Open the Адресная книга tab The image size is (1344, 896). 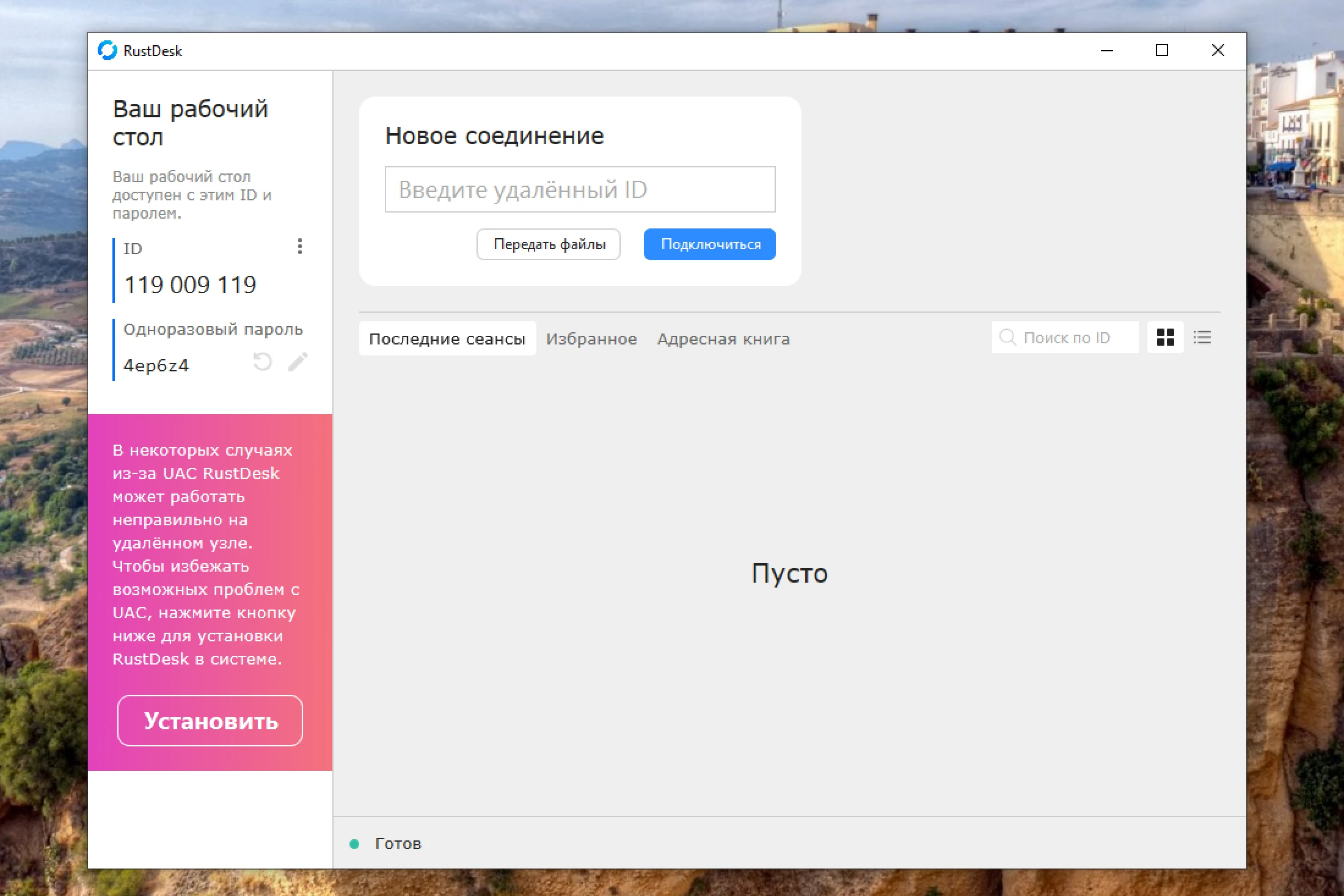point(723,338)
